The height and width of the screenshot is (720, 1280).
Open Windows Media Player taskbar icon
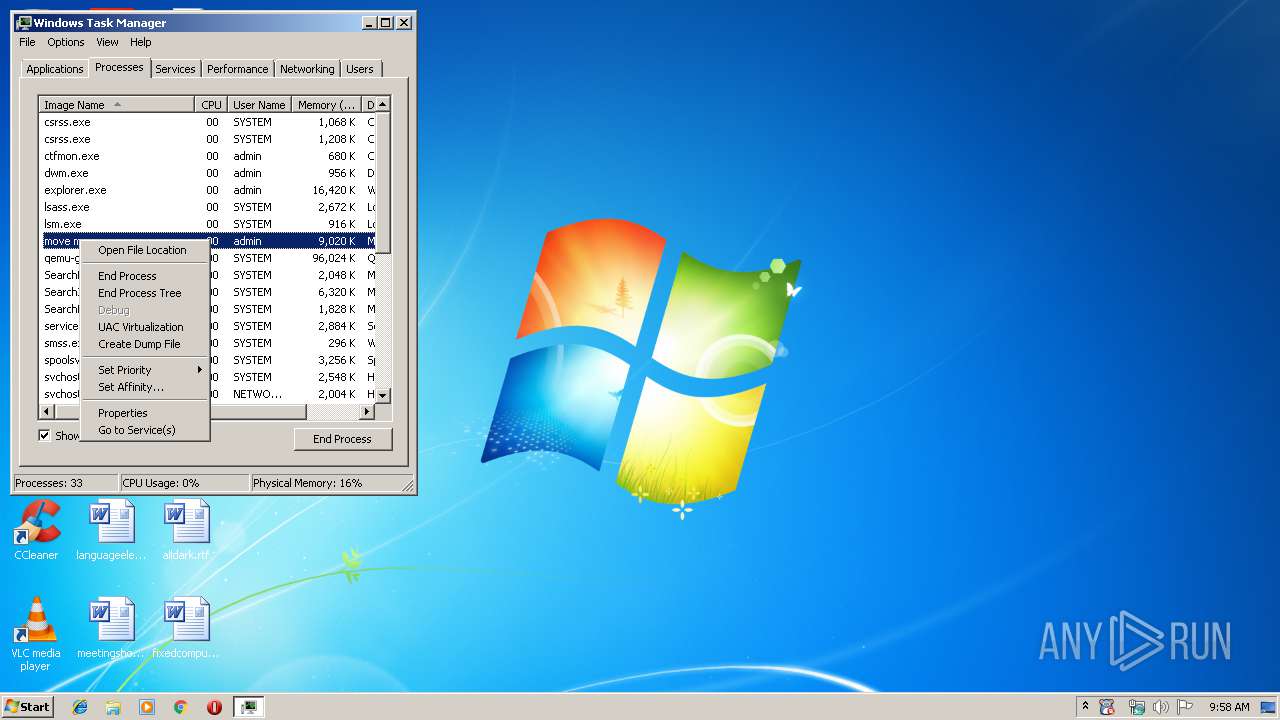(x=147, y=707)
